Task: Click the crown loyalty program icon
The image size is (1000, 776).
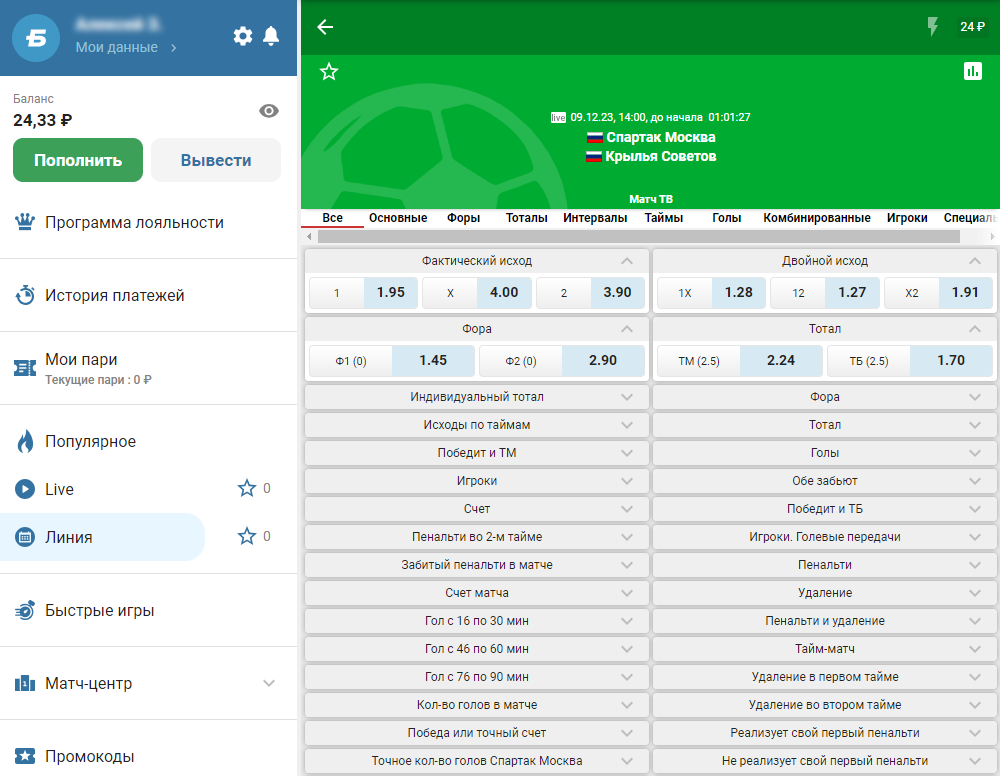Action: click(25, 223)
